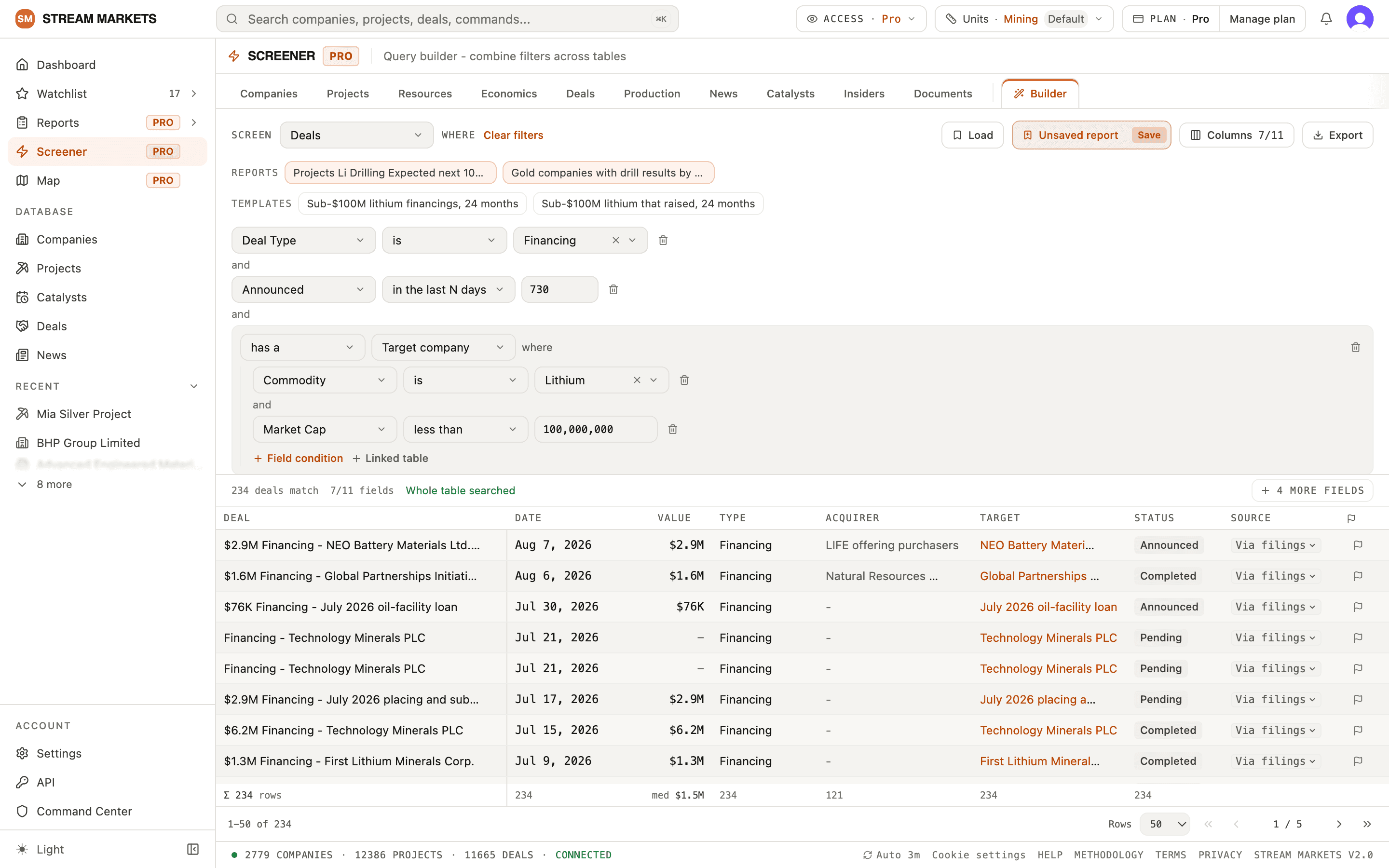This screenshot has height=868, width=1389.
Task: Collapse the RECENT section chevron
Action: point(193,386)
